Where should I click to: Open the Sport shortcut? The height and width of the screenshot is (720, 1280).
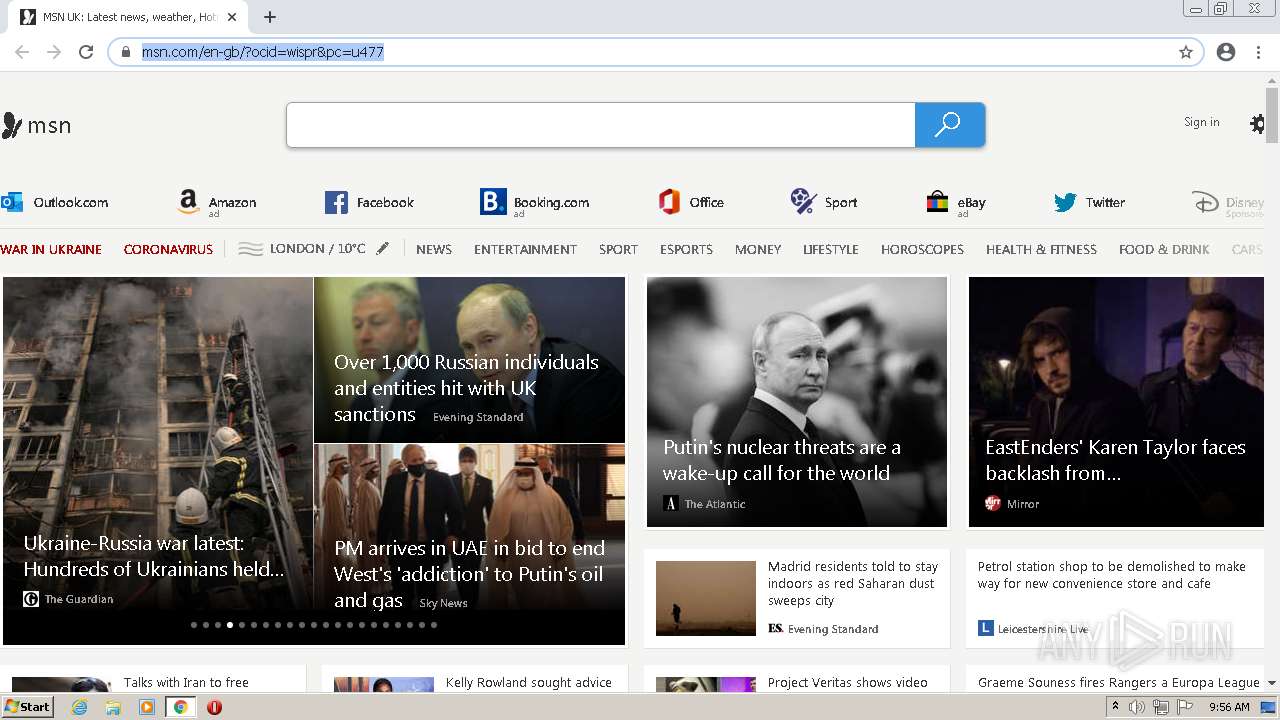click(x=824, y=202)
